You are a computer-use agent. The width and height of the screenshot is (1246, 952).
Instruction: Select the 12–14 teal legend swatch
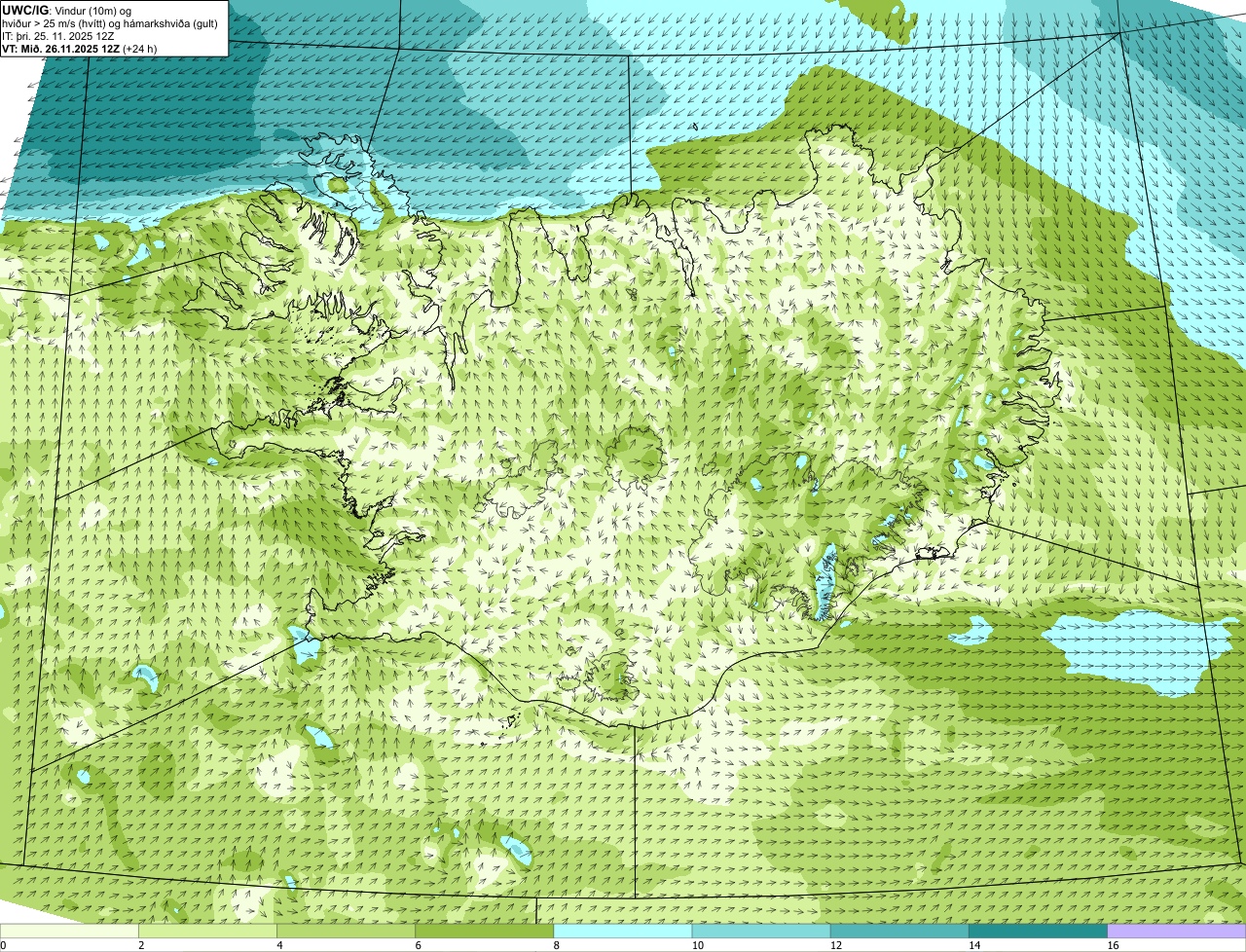(x=899, y=932)
